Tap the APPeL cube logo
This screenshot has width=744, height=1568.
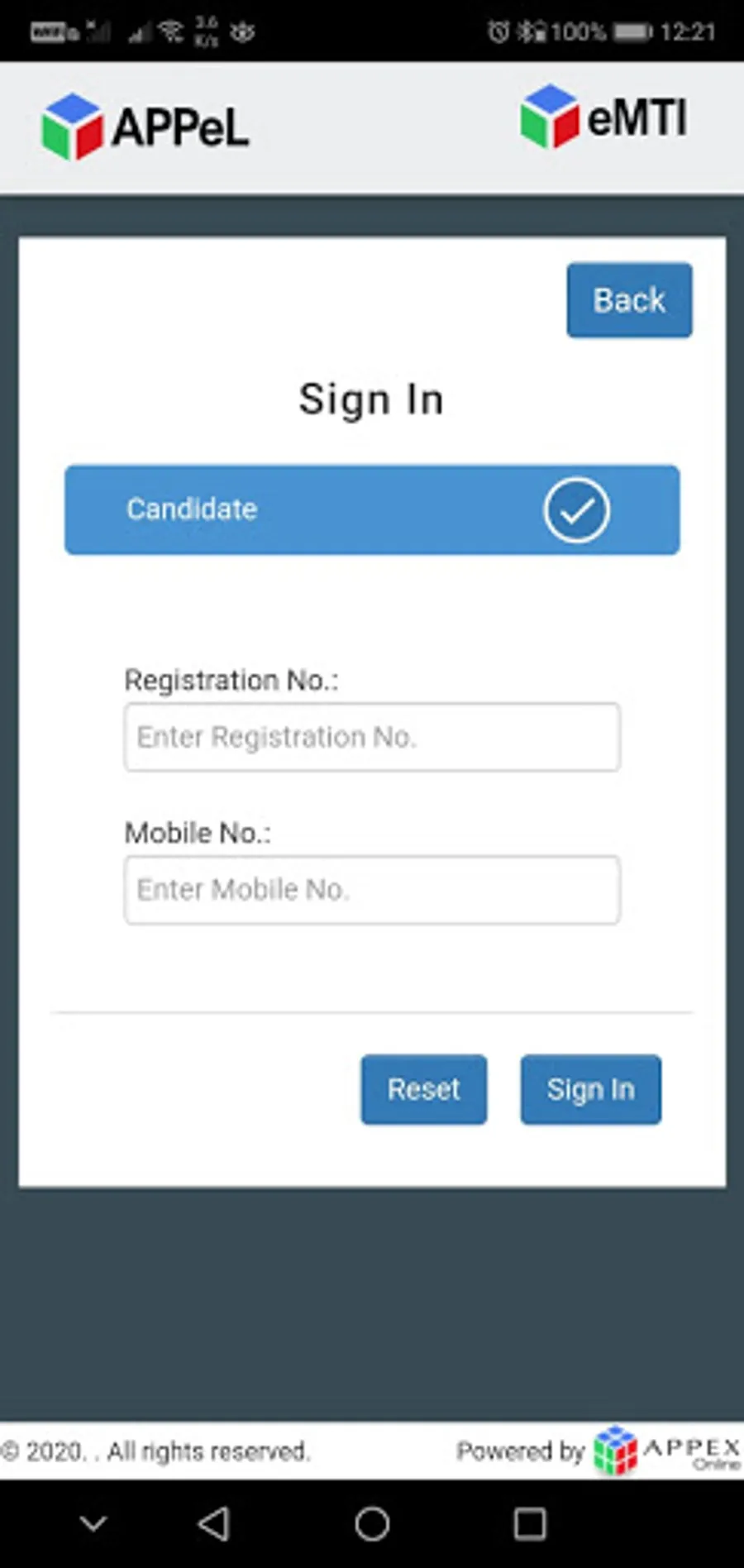tap(73, 127)
